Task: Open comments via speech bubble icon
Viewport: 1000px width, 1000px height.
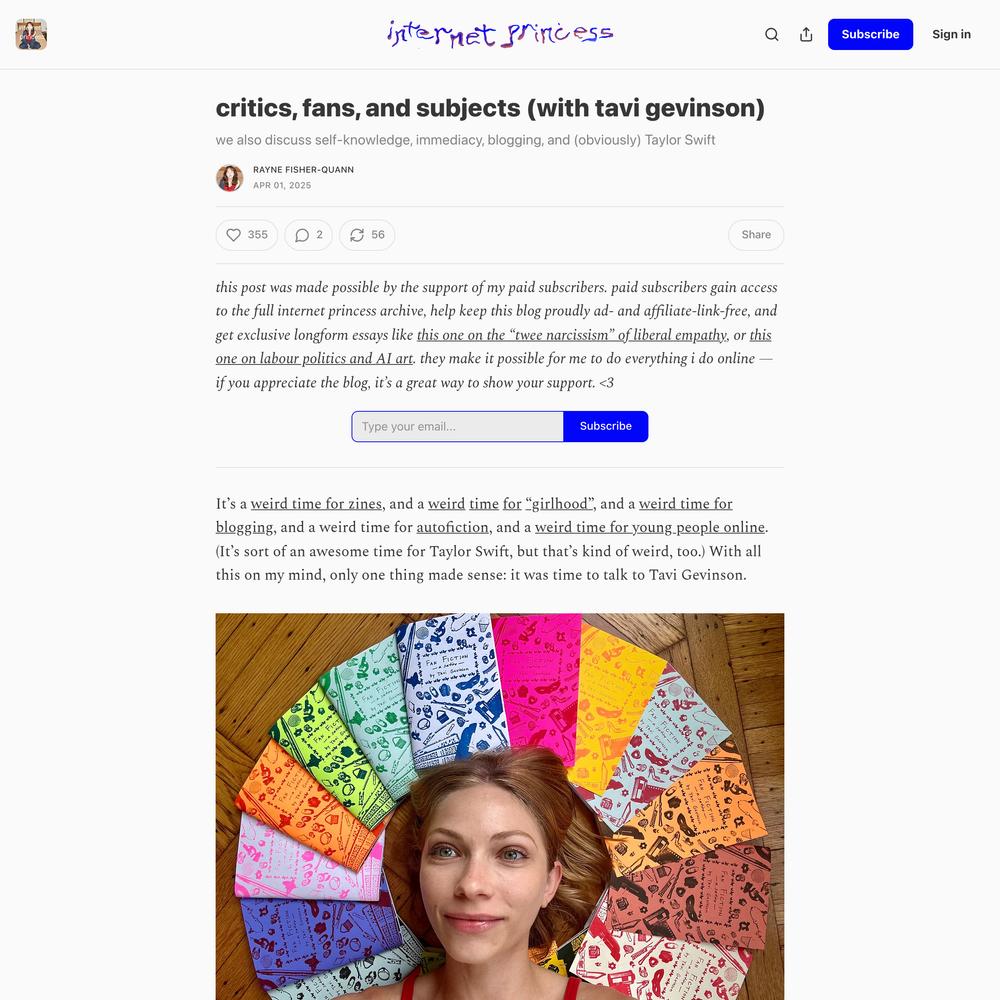Action: pos(308,235)
